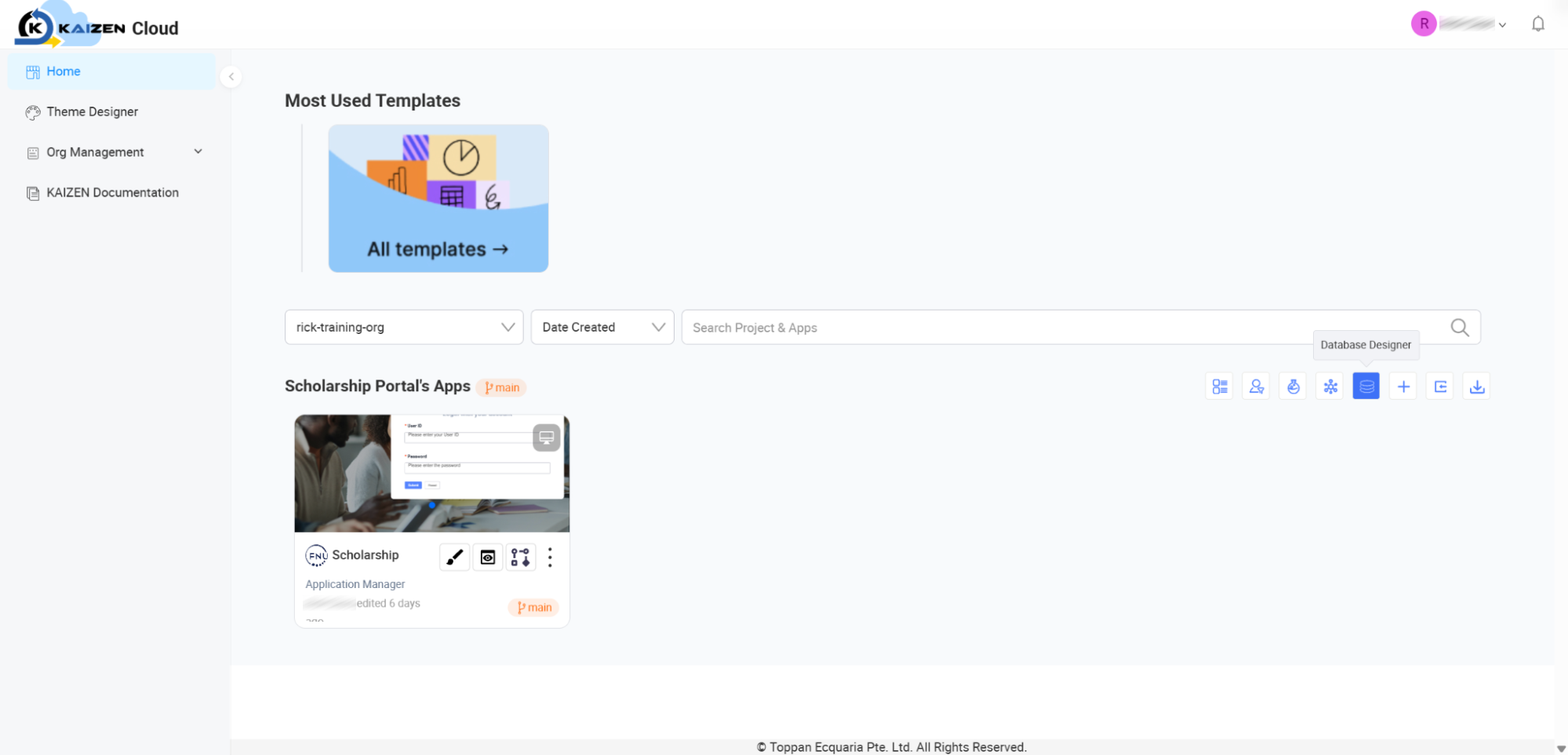Open the rick-training-org dropdown
The image size is (1568, 755).
point(404,328)
